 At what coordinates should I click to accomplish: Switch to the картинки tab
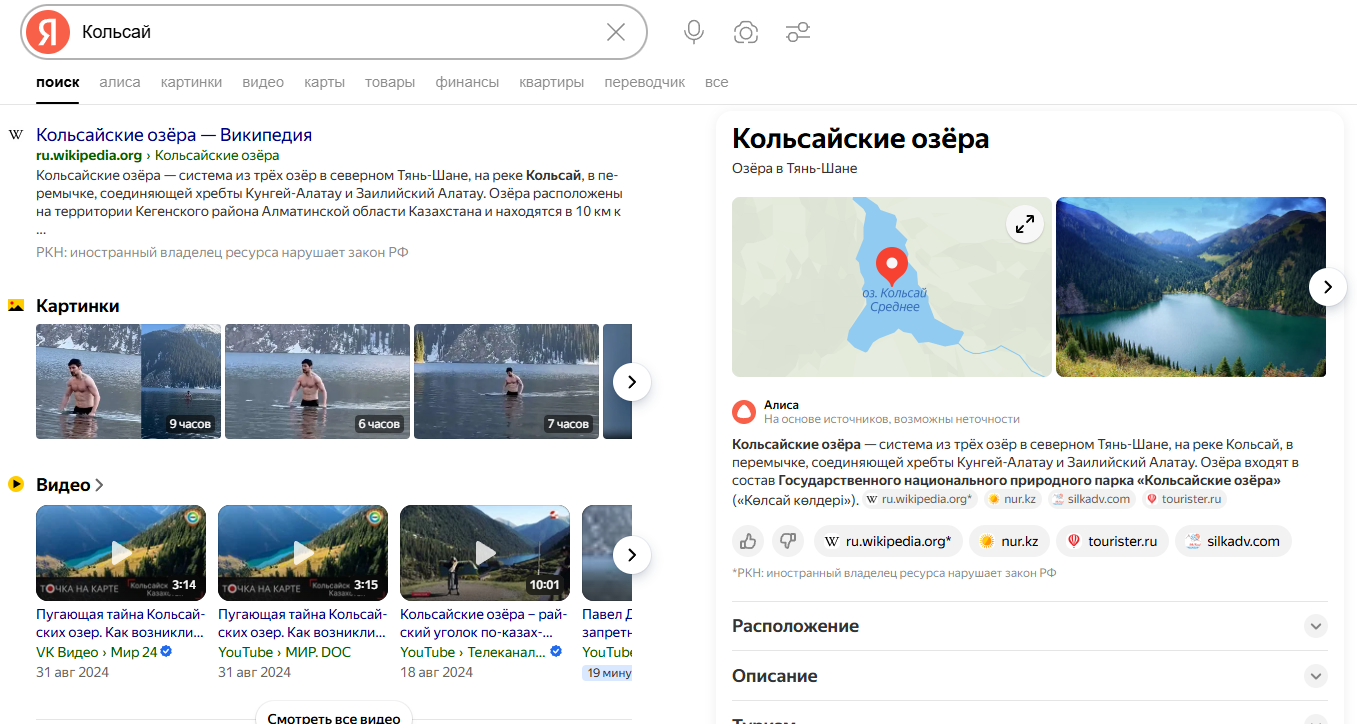(x=191, y=82)
